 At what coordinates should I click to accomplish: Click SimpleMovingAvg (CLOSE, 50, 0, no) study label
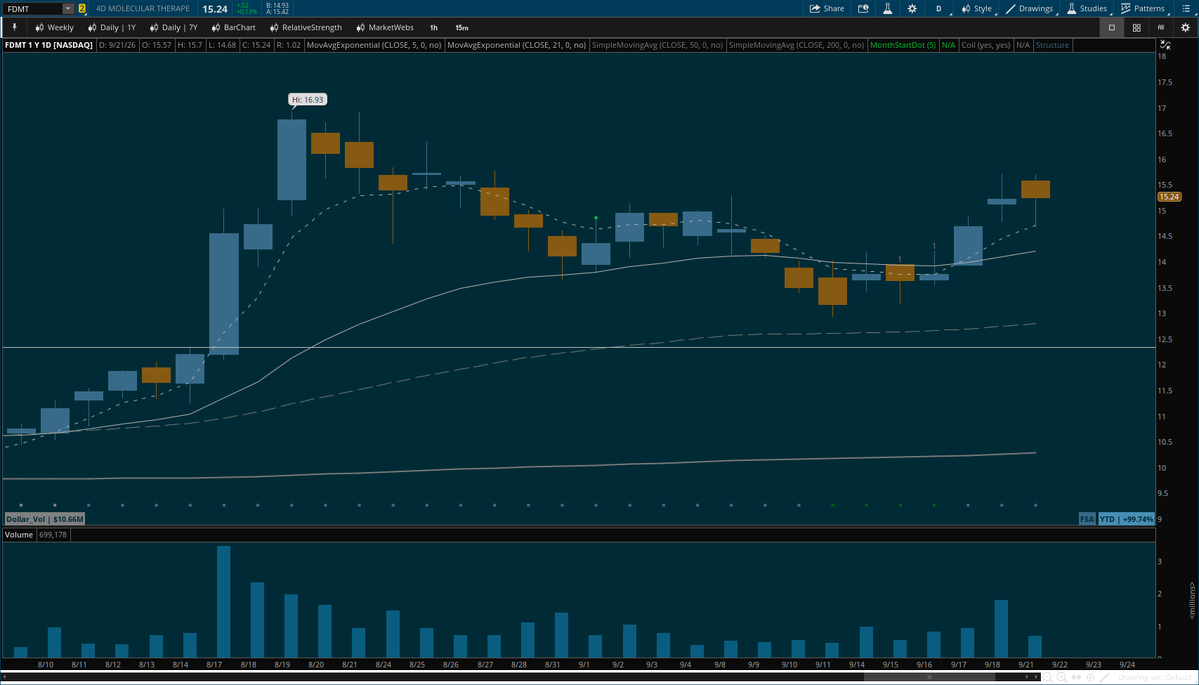(657, 45)
